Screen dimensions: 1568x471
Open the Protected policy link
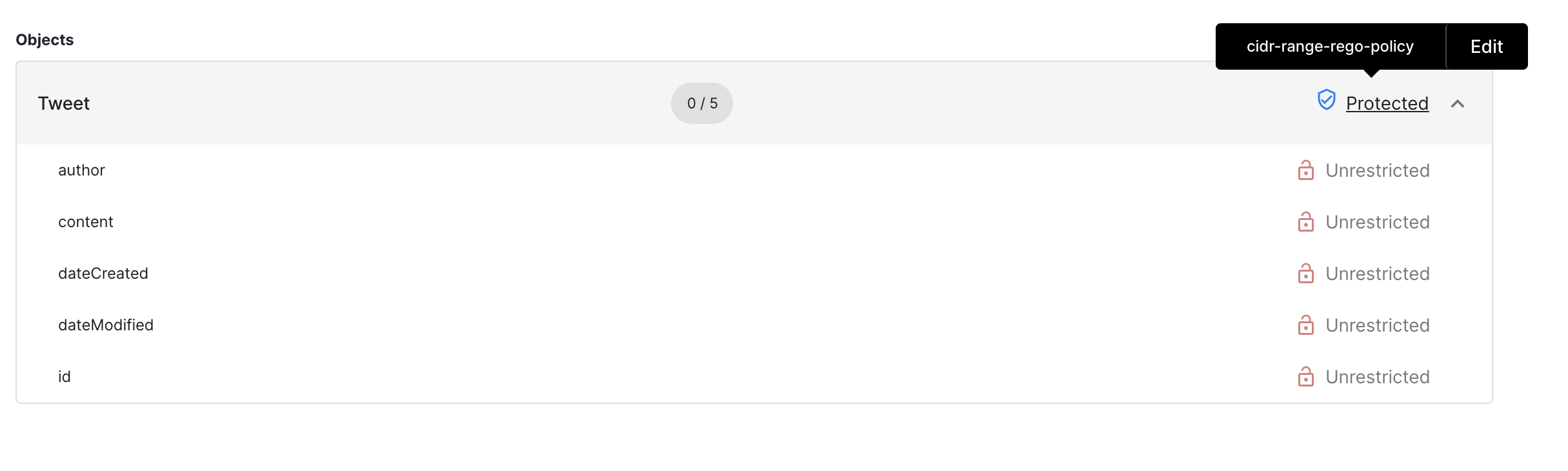[1387, 103]
